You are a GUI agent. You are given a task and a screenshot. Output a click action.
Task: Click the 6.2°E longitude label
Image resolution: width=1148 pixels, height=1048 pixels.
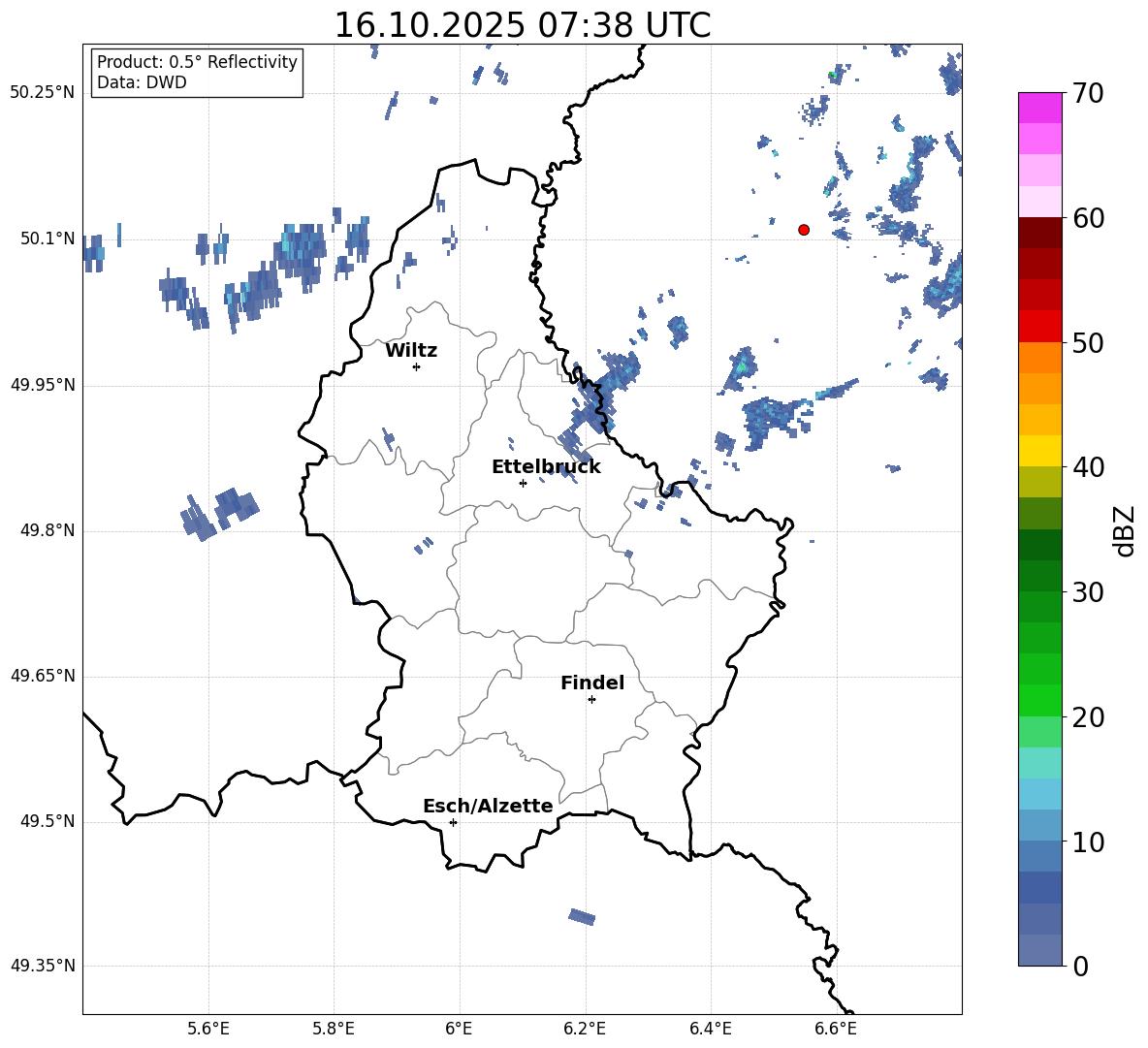point(585,1029)
